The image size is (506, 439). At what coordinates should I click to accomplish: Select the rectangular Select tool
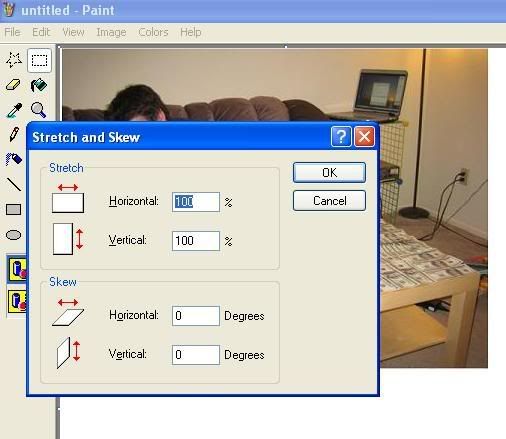pos(39,60)
